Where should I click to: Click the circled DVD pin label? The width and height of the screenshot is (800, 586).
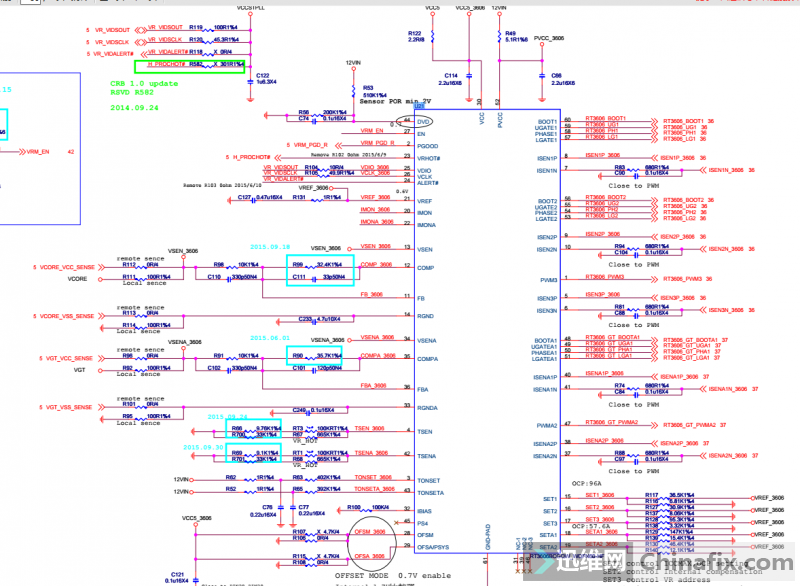[423, 122]
